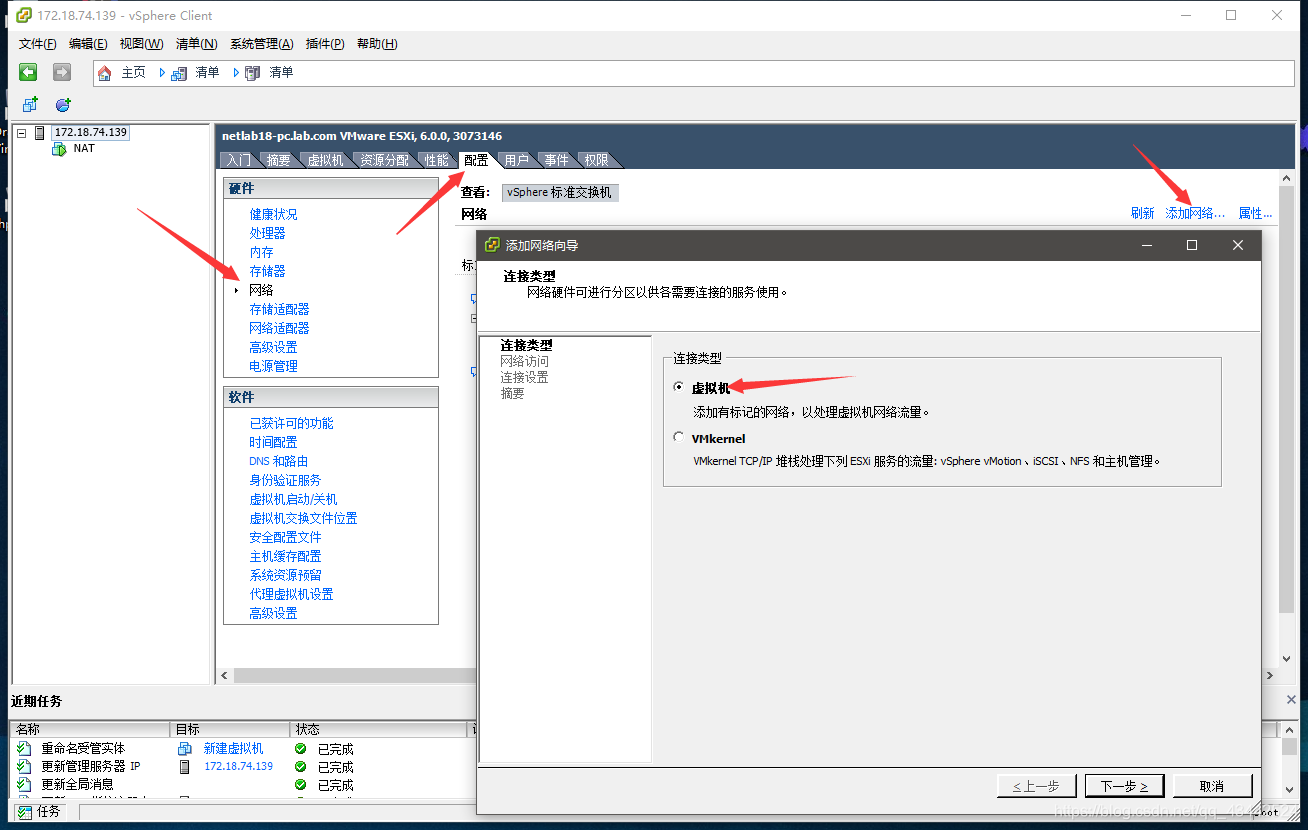The image size is (1308, 830).
Task: Open the 主页 breadcrumb dropdown arrow
Action: coord(163,72)
